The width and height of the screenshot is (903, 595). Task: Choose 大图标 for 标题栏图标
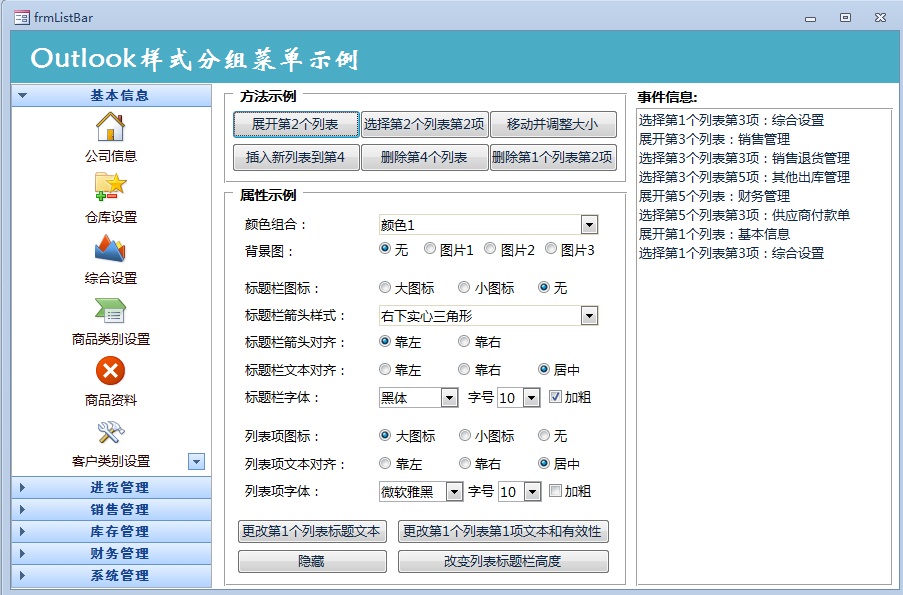coord(385,287)
